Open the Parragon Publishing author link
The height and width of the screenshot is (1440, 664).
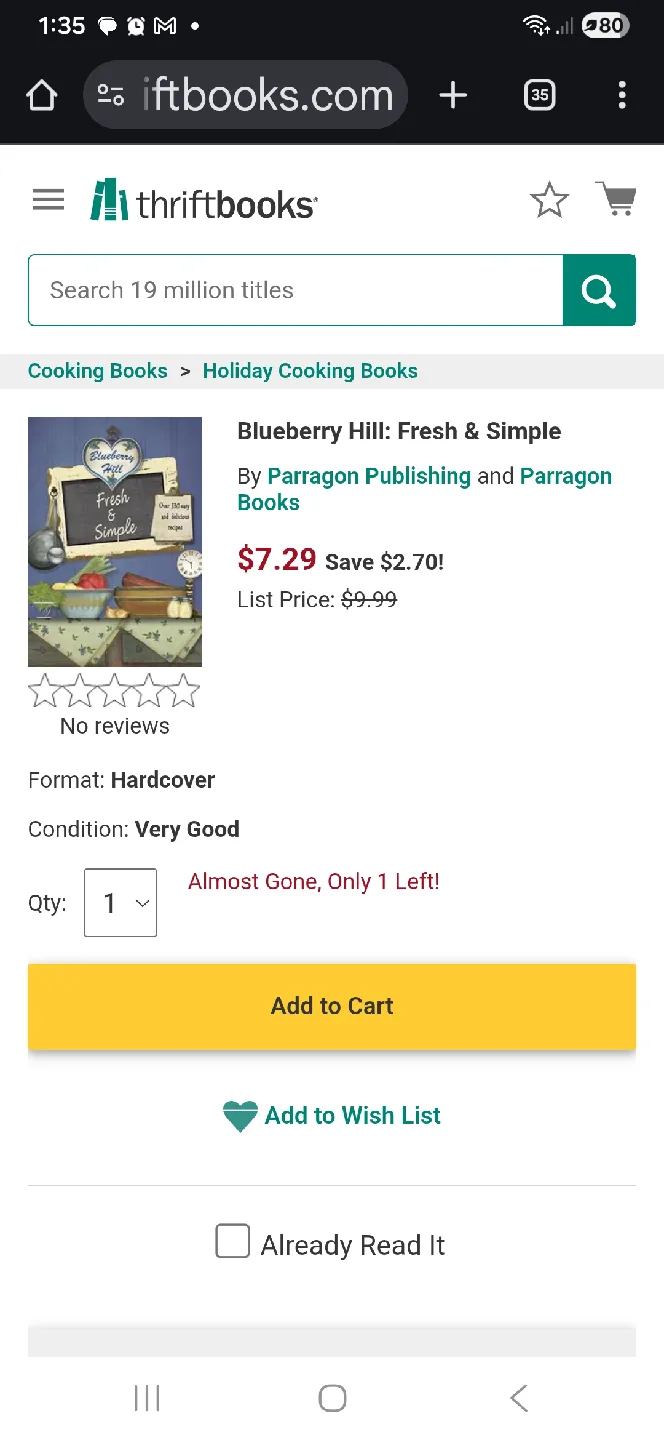[368, 476]
